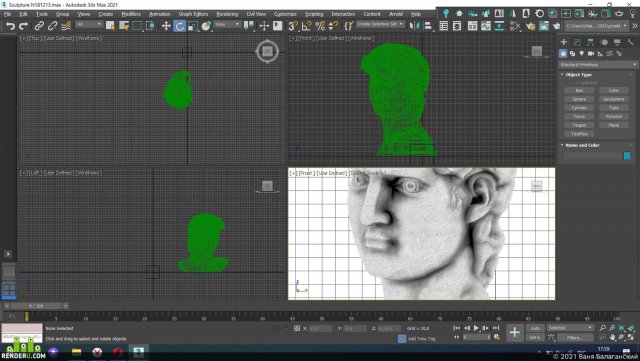Click the Key Filters button
Viewport: 640px width, 361px height.
[x=574, y=337]
